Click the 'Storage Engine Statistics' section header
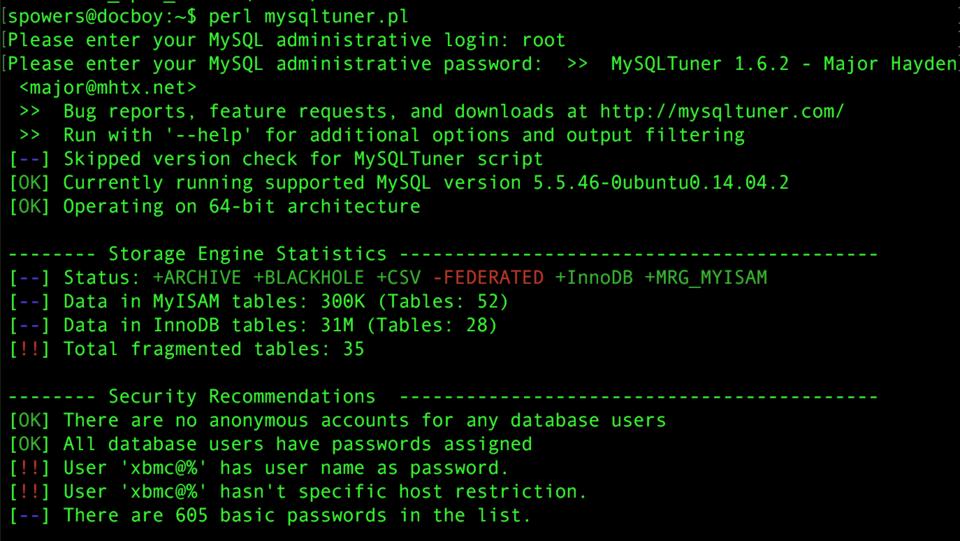 coord(247,254)
